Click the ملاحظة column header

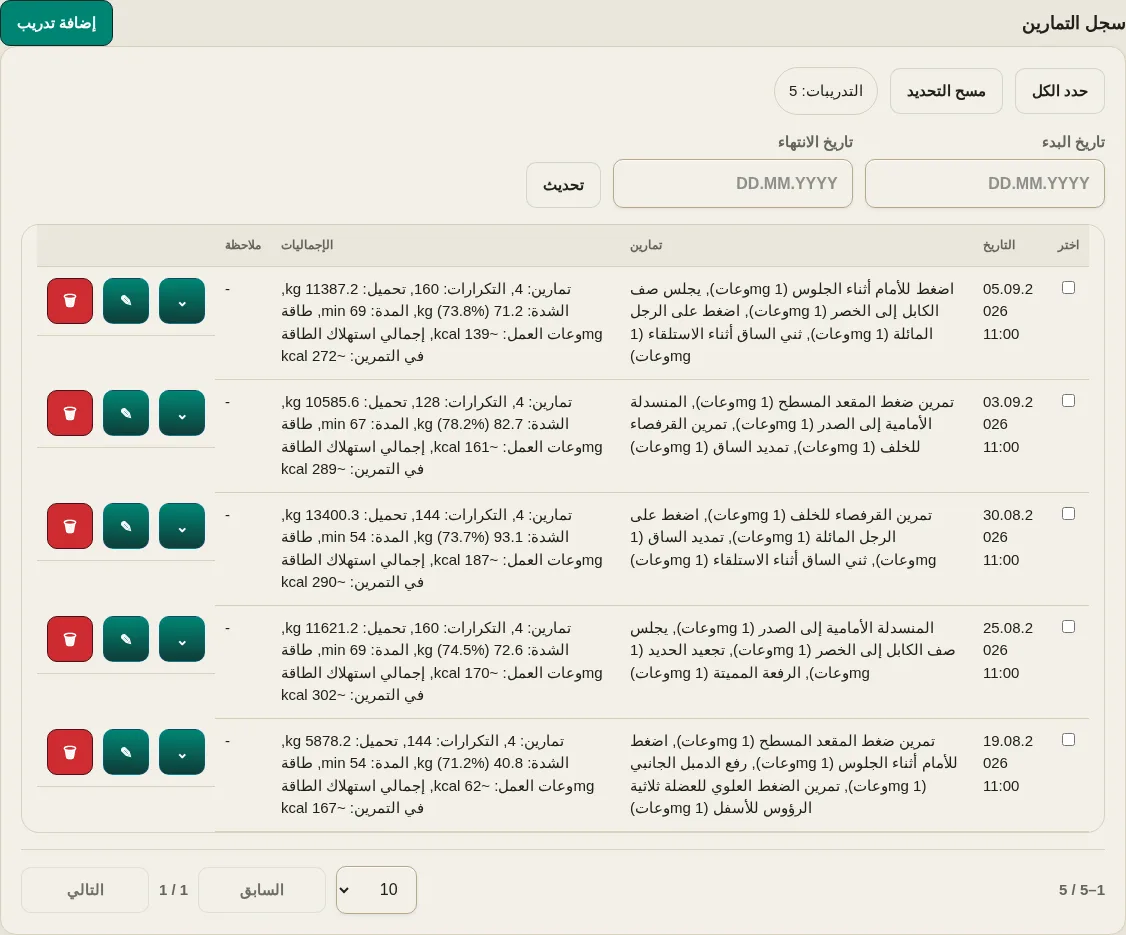pyautogui.click(x=243, y=245)
